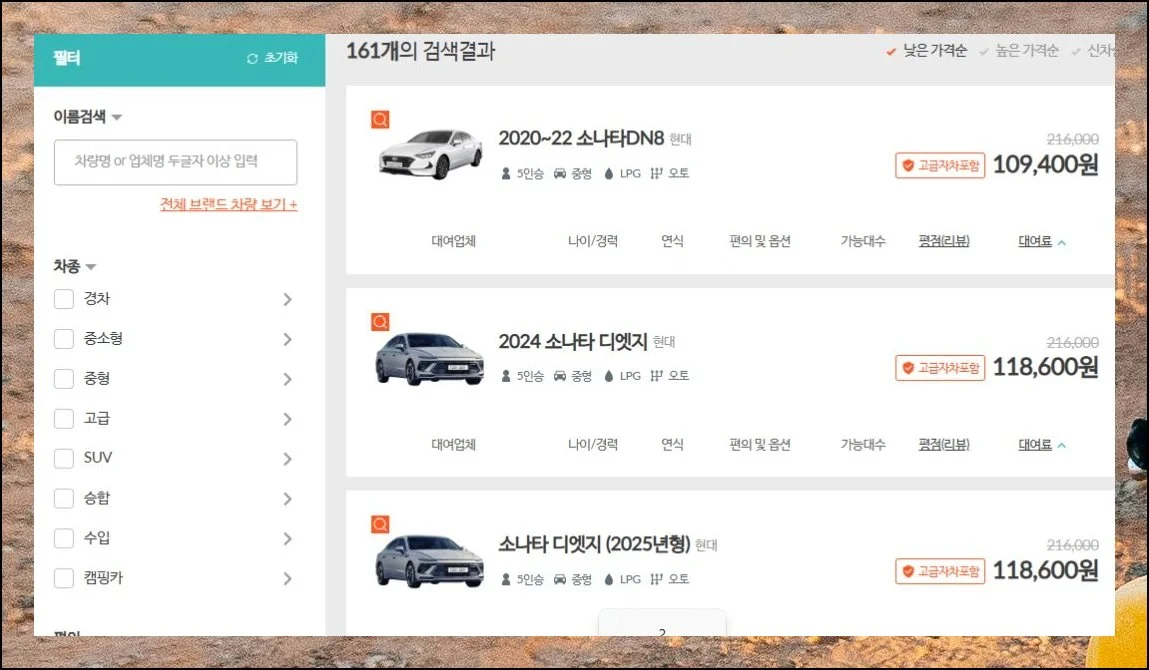The height and width of the screenshot is (670, 1149).
Task: Open 평점(리뷰) link for 2024 소나타 디엣지
Action: click(x=943, y=444)
